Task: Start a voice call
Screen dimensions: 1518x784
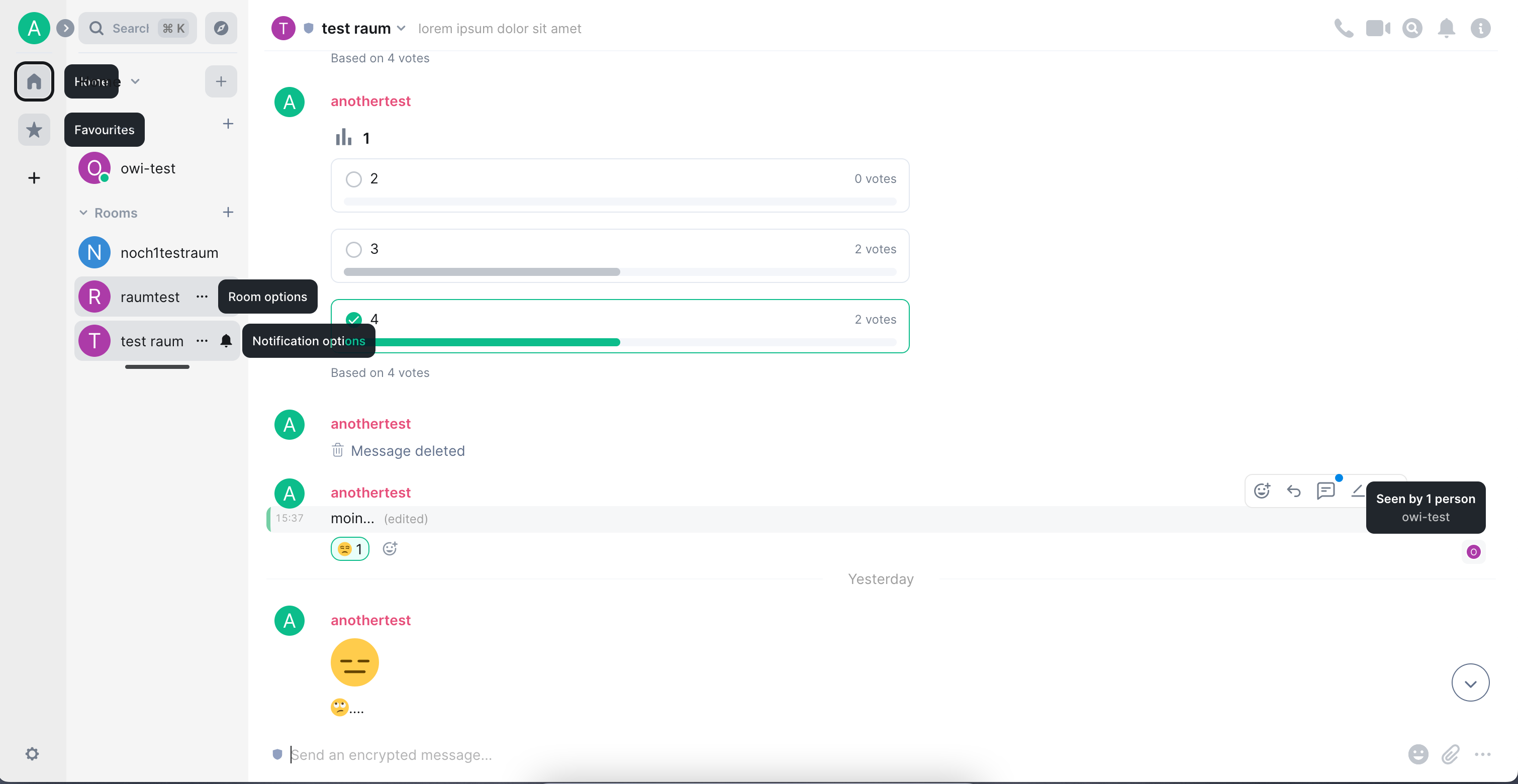Action: [x=1344, y=28]
